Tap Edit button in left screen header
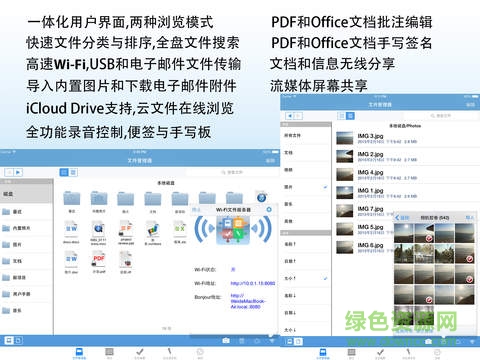Screen dimensions: 480x360 pos(270,161)
